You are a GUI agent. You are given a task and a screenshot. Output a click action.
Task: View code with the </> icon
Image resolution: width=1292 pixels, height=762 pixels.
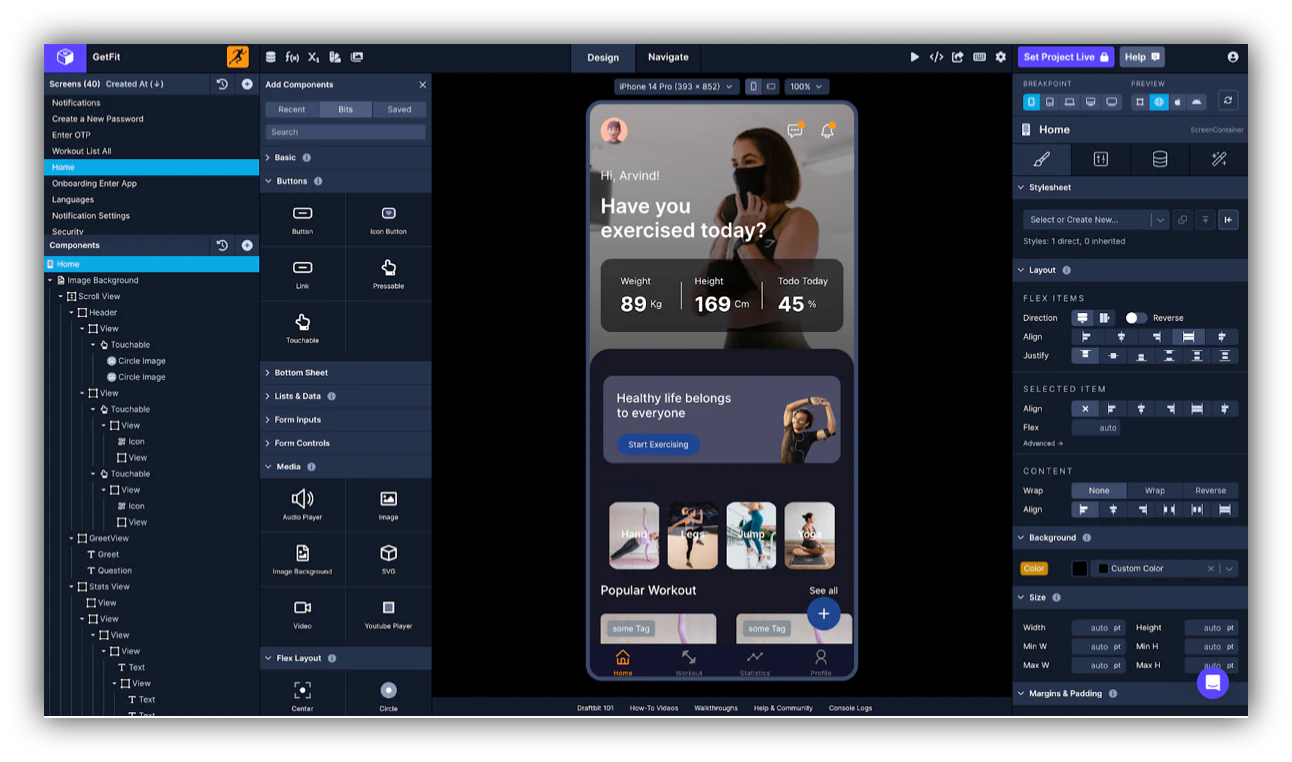click(936, 57)
